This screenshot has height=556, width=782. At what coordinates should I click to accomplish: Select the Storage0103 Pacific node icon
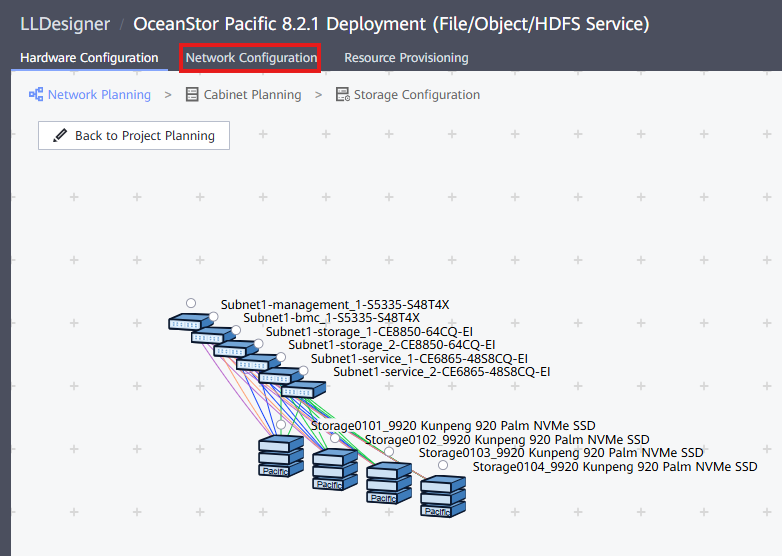pos(389,483)
